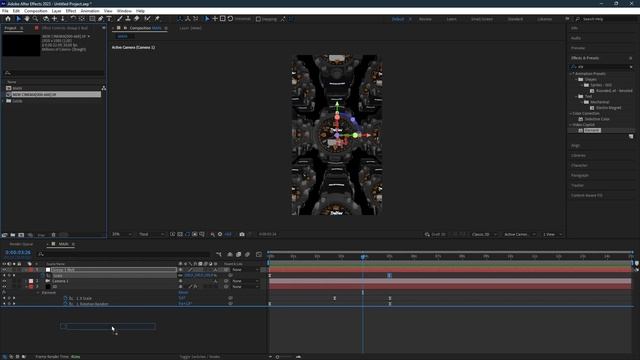
Task: Toggle stopwatch for the Rotation Random property
Action: (x=65, y=304)
